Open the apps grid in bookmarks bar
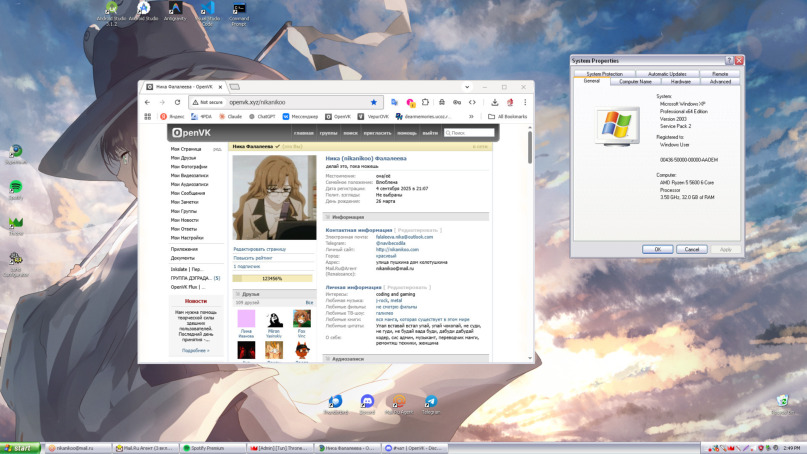The width and height of the screenshot is (807, 454). [148, 117]
